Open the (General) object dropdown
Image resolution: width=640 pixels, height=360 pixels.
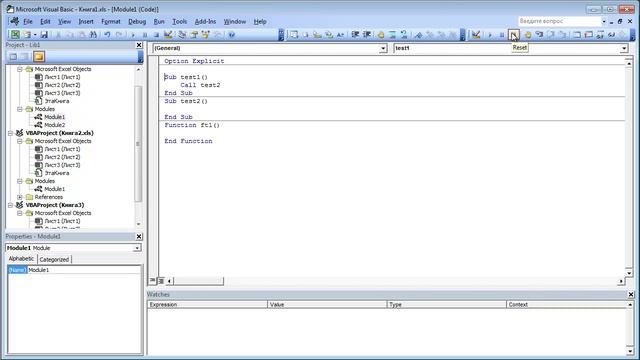pos(383,48)
